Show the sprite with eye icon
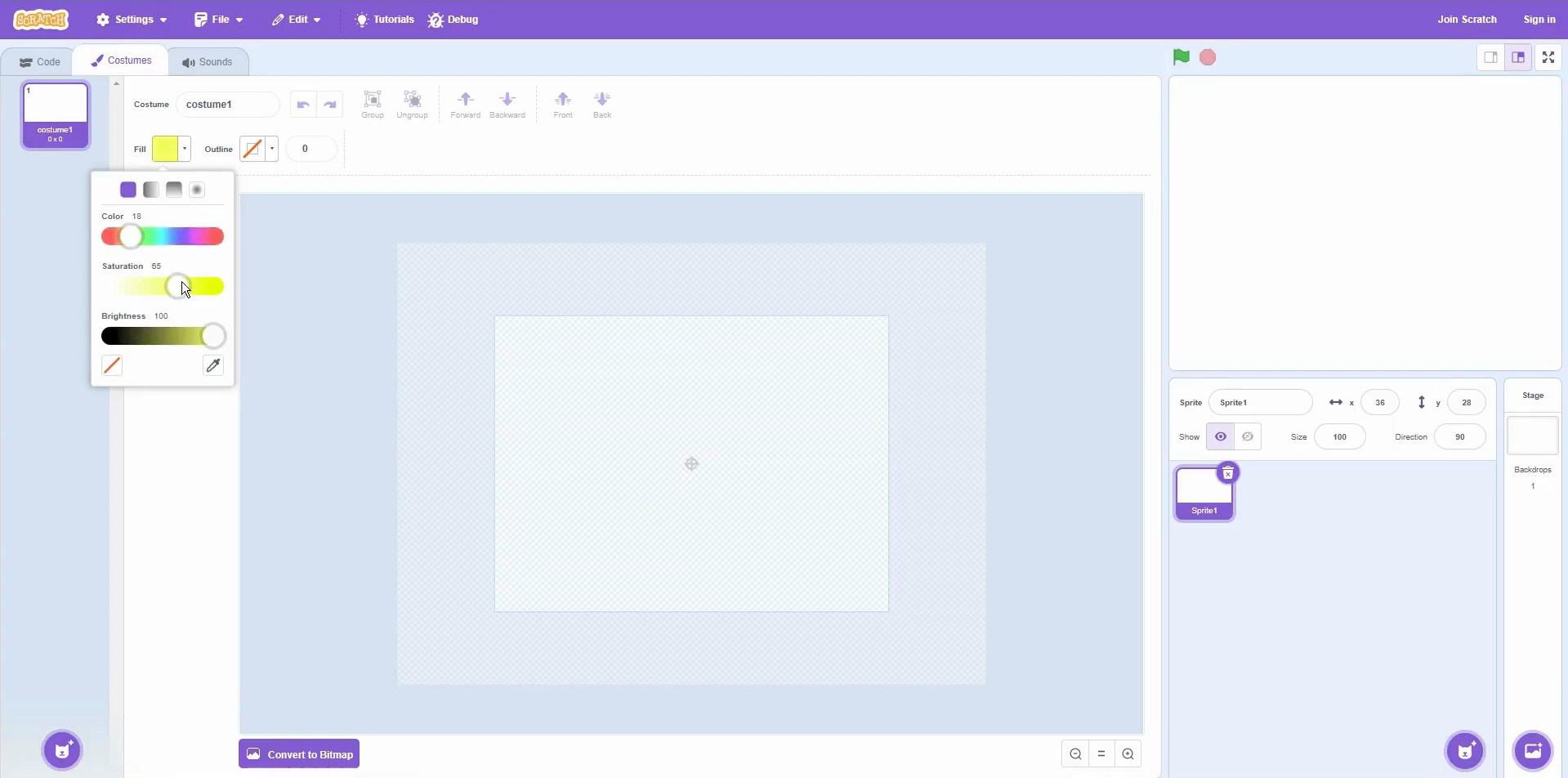 tap(1220, 436)
